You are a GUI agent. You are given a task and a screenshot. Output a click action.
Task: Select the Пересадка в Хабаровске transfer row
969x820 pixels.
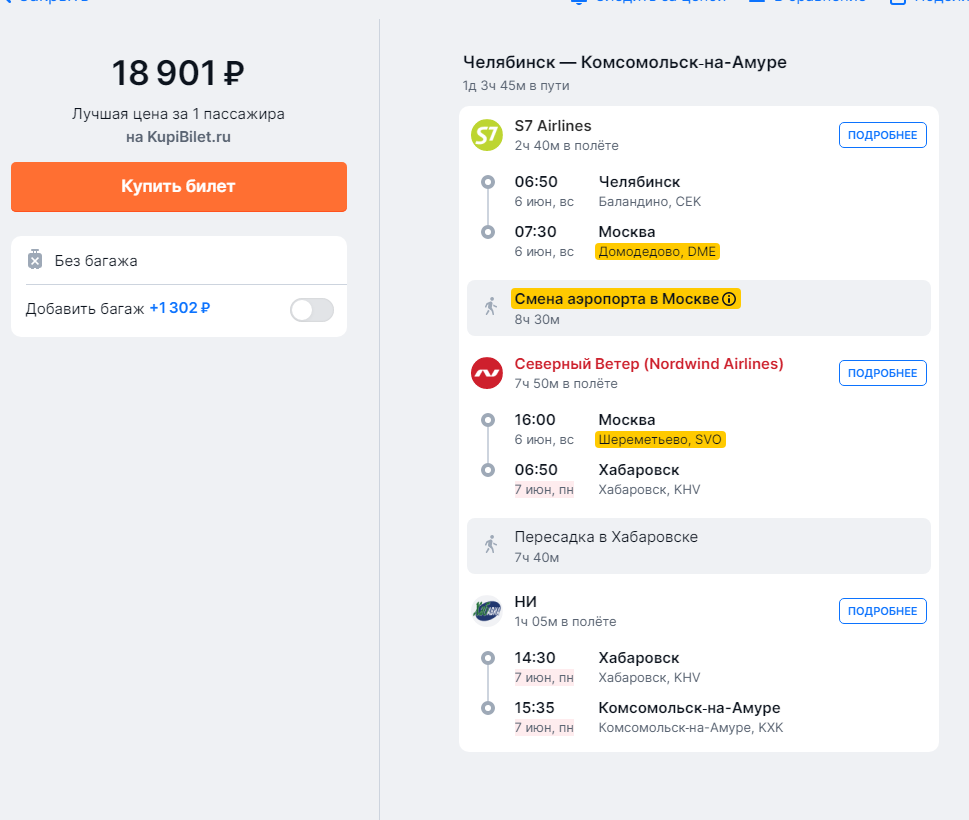pyautogui.click(x=698, y=546)
